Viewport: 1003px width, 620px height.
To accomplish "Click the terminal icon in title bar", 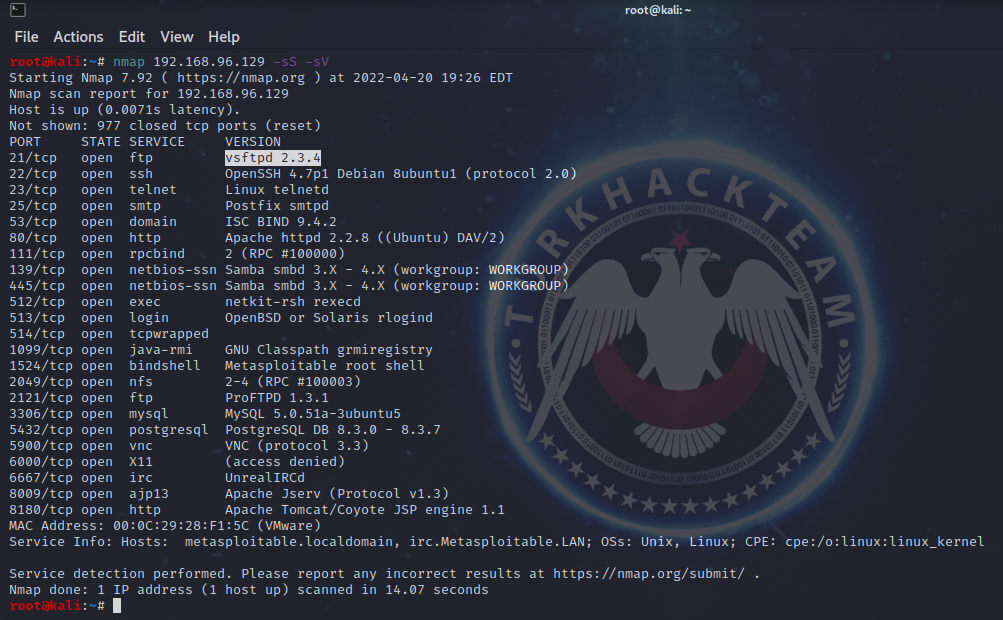I will [x=18, y=10].
